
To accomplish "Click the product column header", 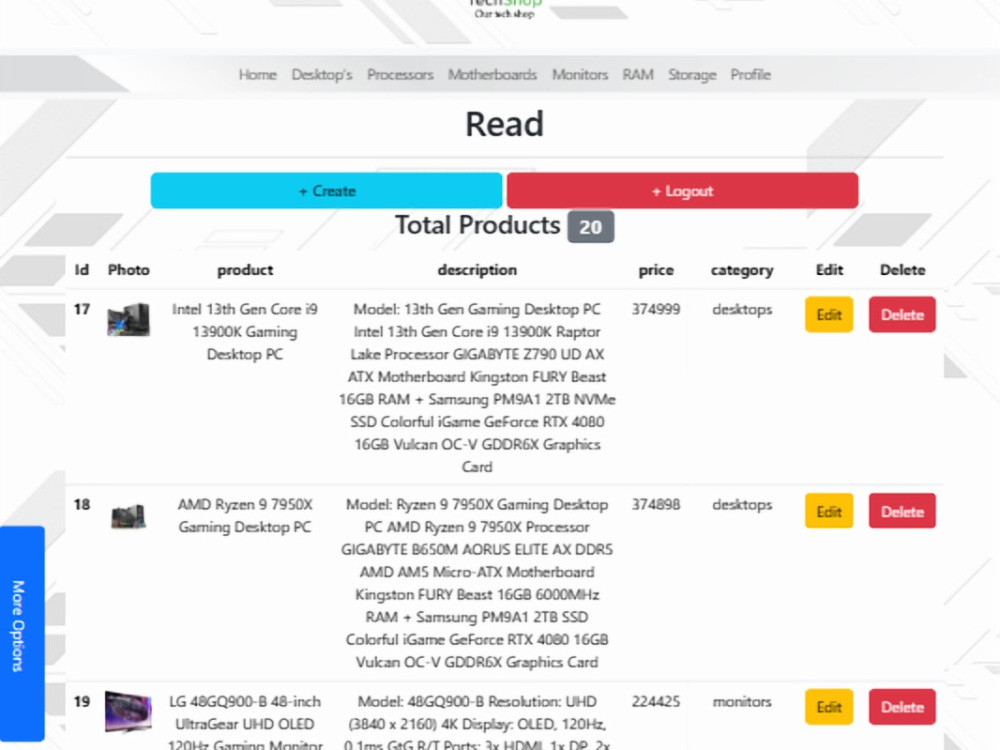I will coord(245,270).
